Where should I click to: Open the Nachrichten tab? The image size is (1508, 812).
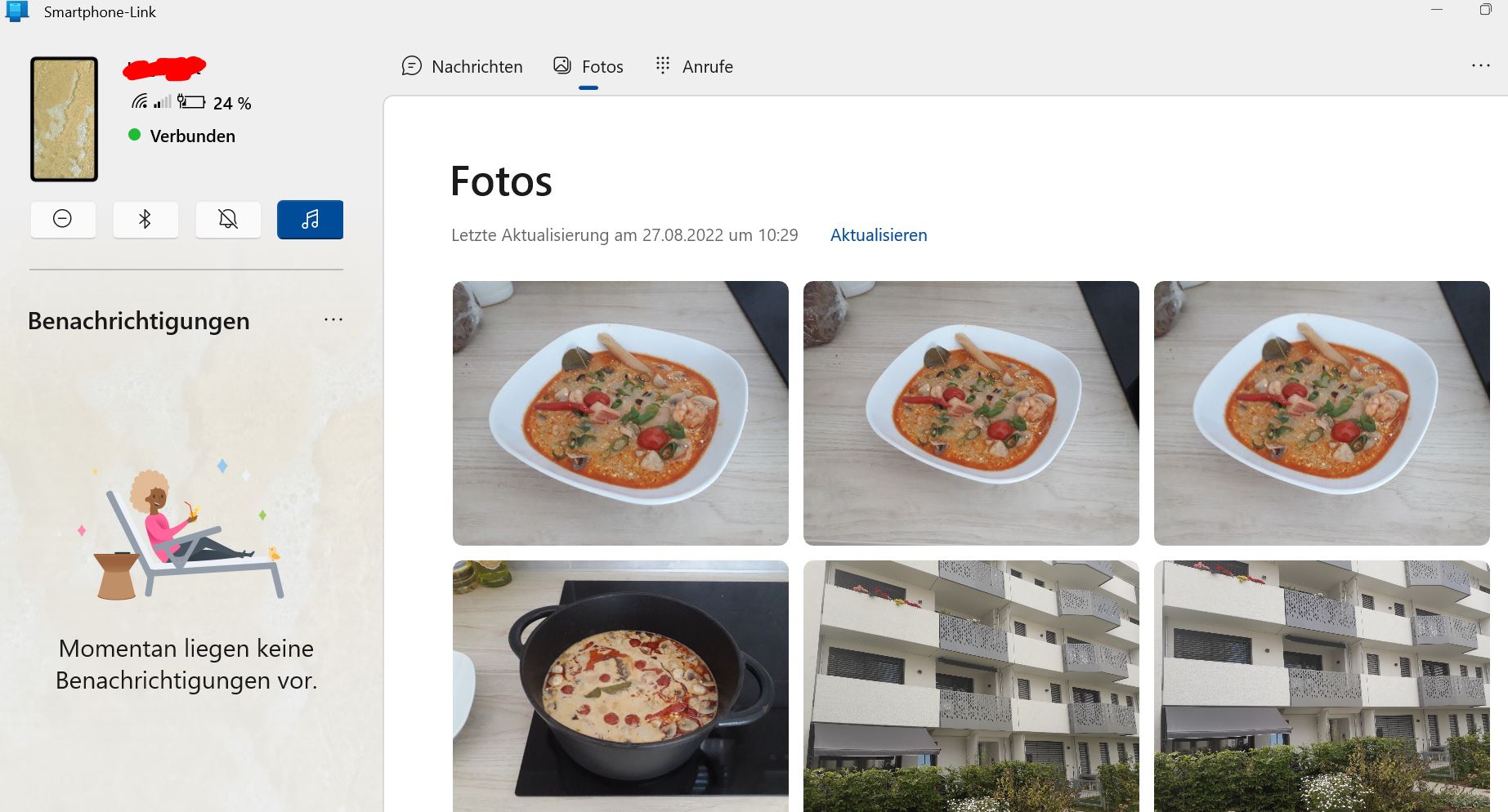tap(463, 66)
